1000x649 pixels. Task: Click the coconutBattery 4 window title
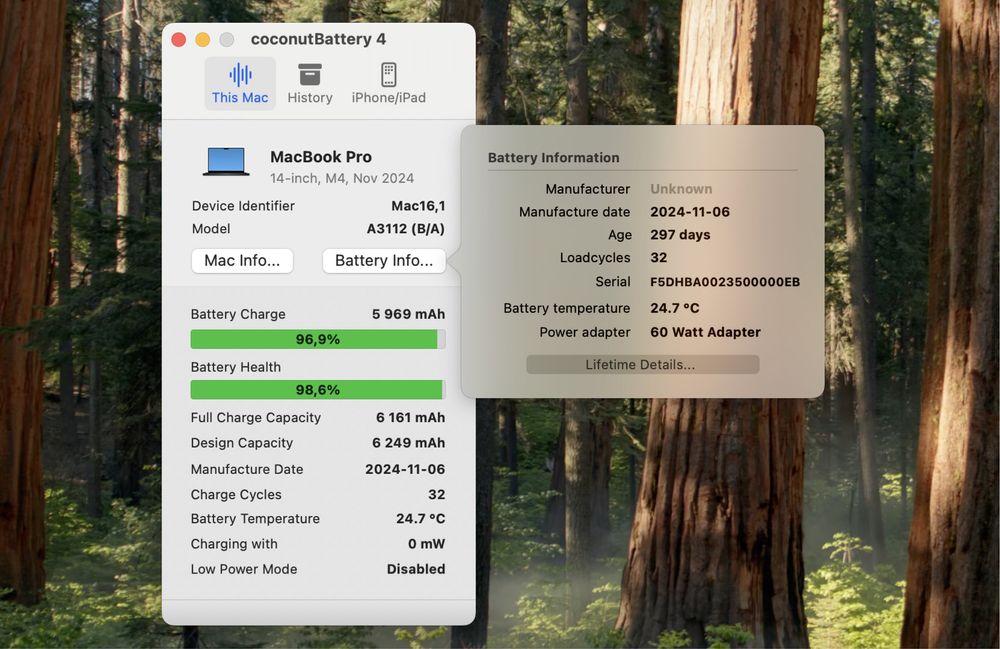318,39
